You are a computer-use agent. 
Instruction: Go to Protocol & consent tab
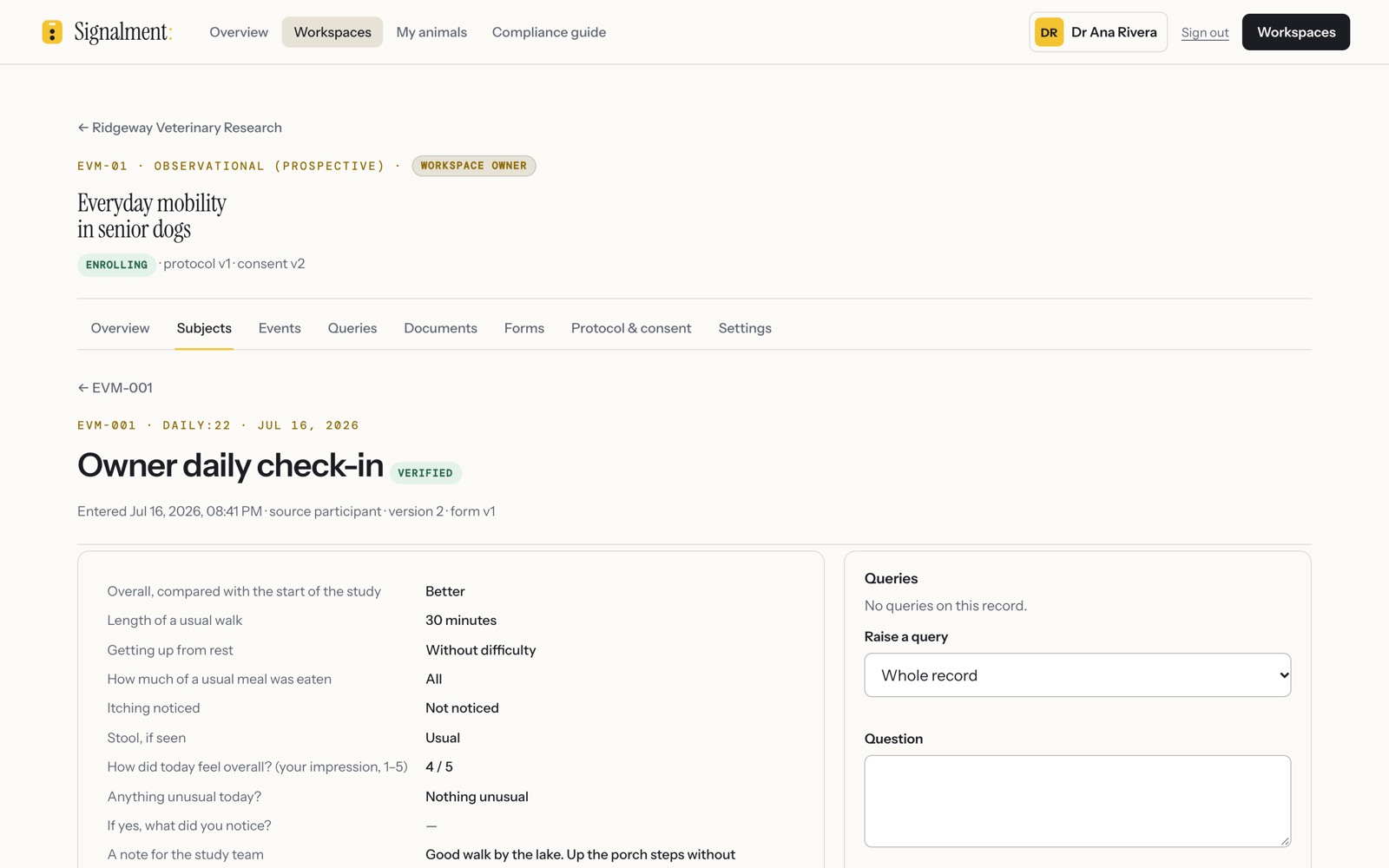[x=631, y=328]
